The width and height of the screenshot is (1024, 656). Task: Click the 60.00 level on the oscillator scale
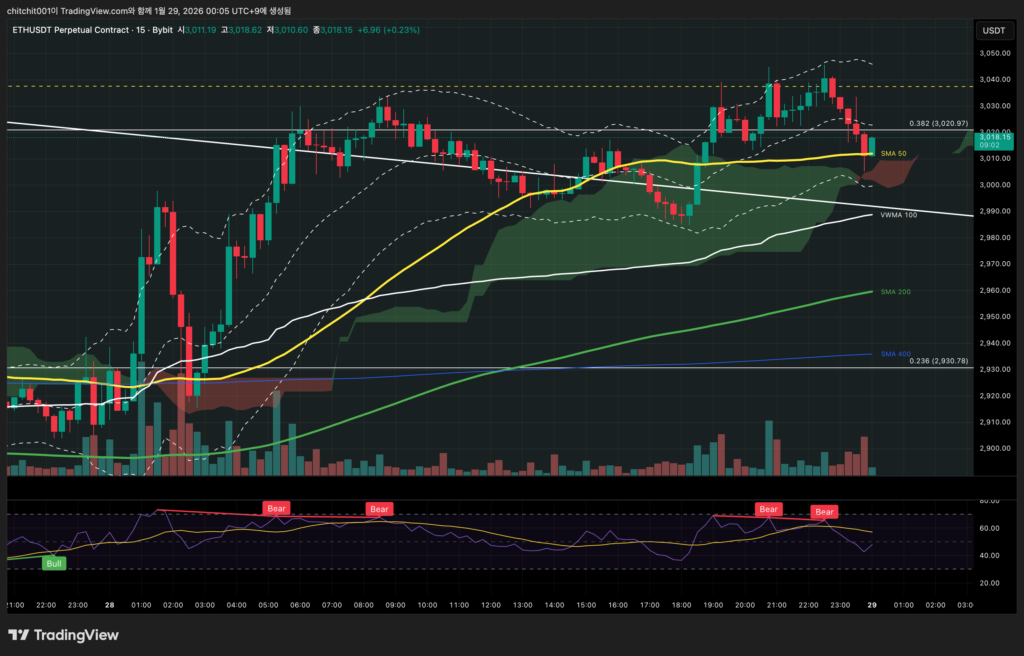(990, 528)
